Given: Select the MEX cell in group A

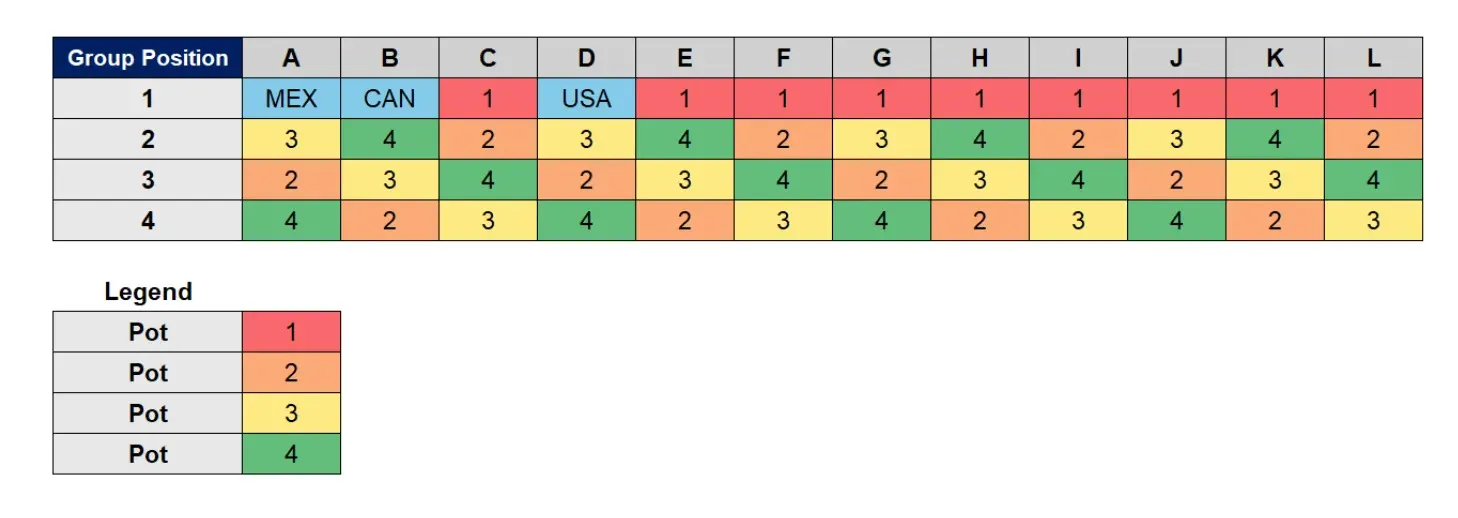Looking at the screenshot, I should tap(291, 99).
